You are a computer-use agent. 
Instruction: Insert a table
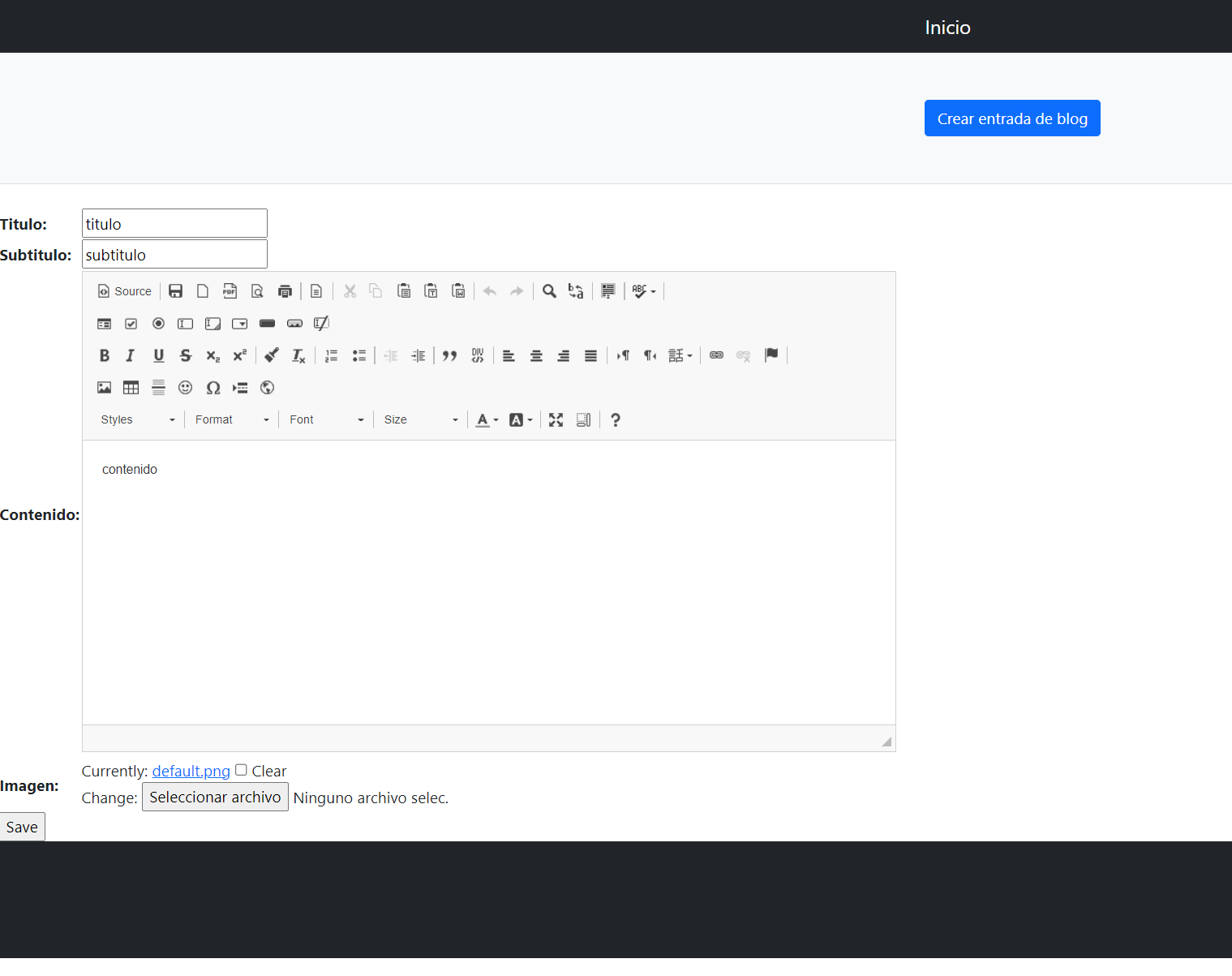coord(131,388)
